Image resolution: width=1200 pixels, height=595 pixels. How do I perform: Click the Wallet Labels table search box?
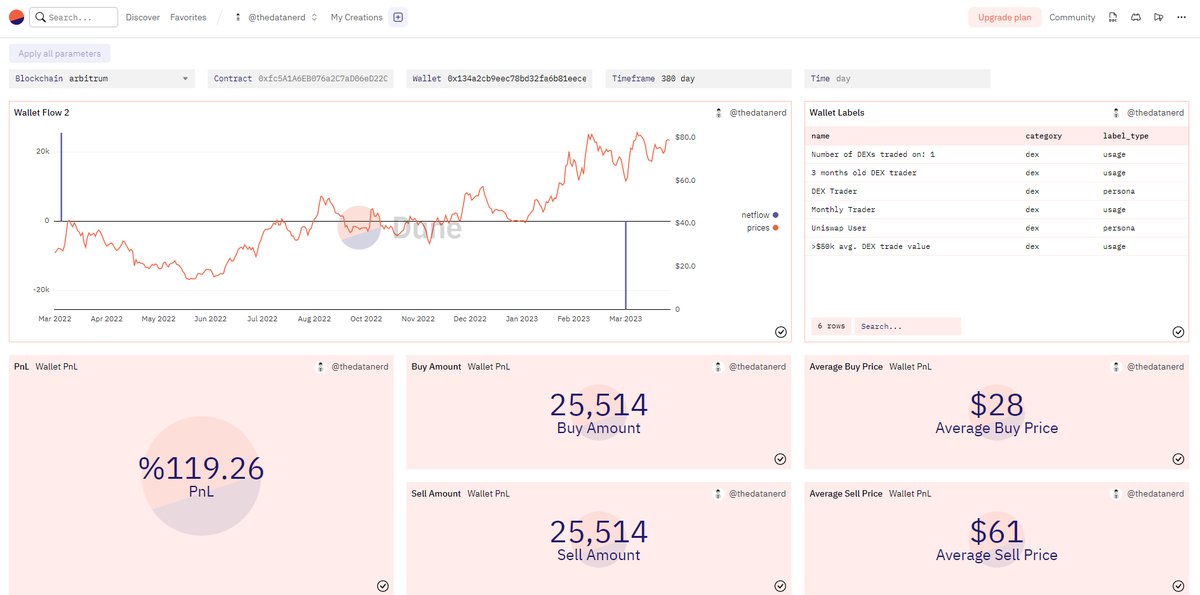click(908, 326)
